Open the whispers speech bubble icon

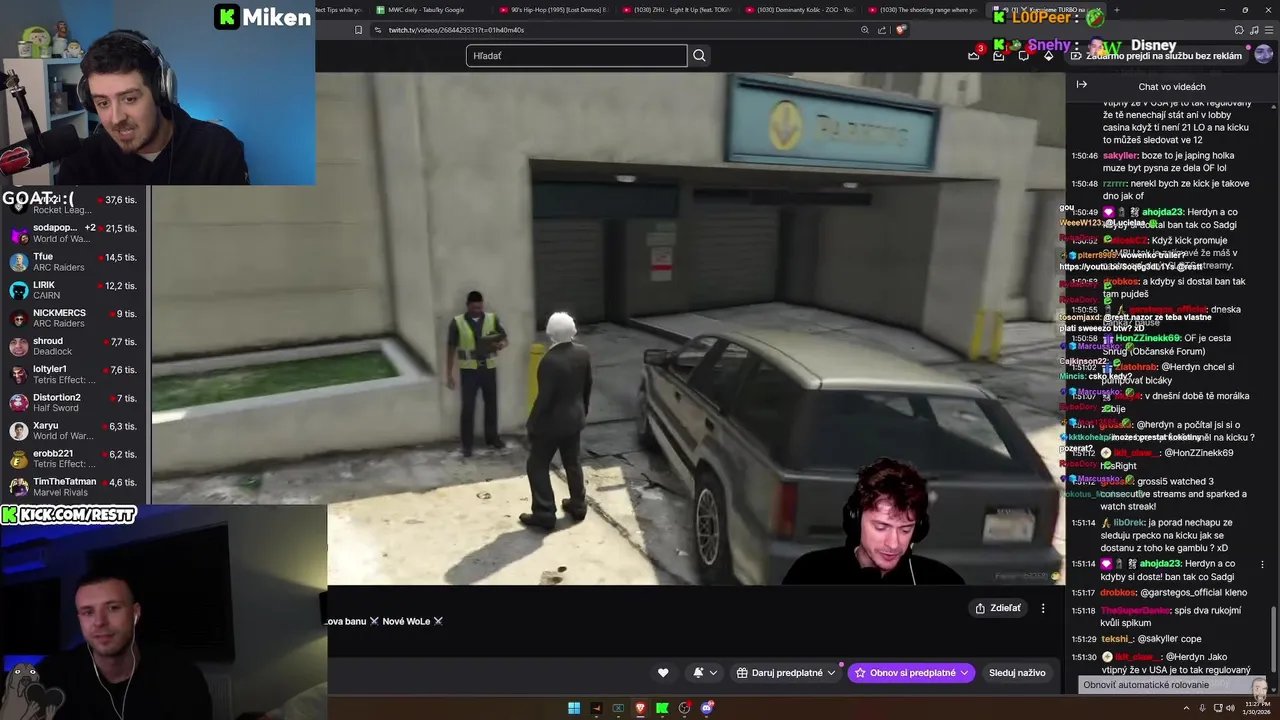1023,55
